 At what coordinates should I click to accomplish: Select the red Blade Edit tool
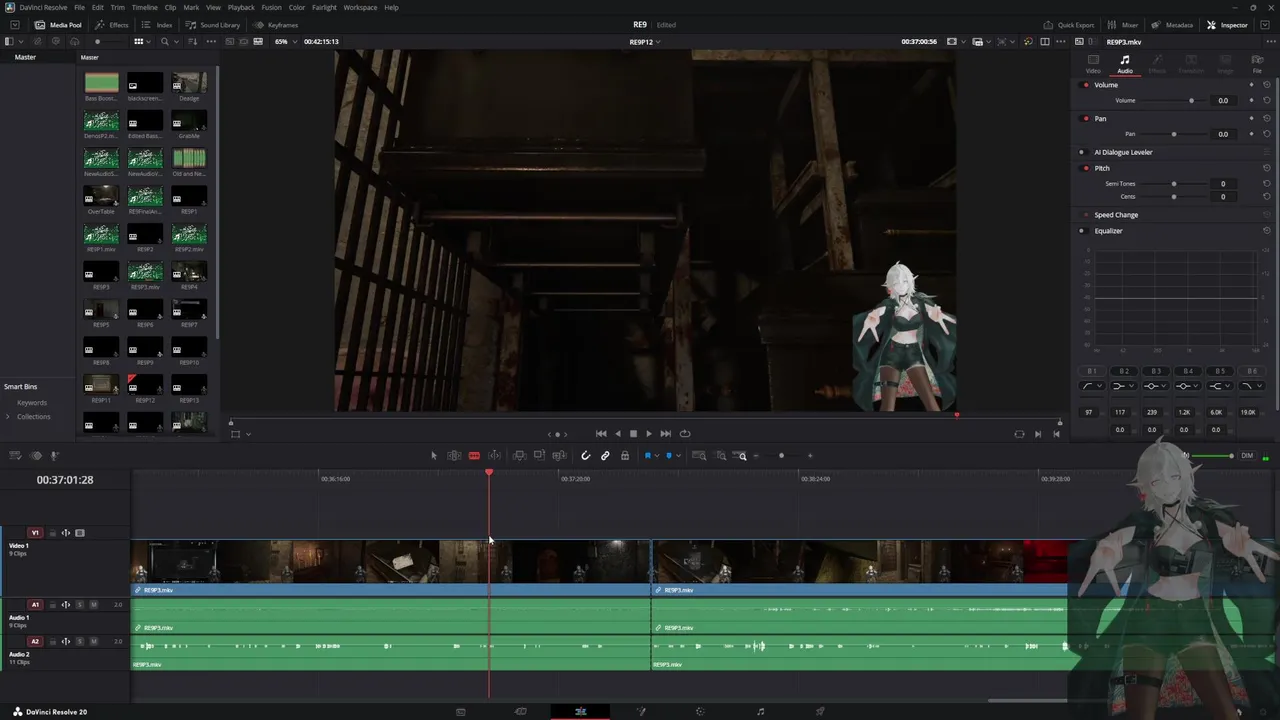pos(474,456)
